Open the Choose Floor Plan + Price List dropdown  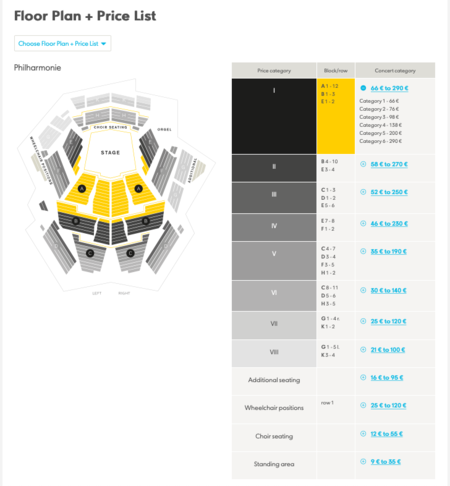(62, 43)
